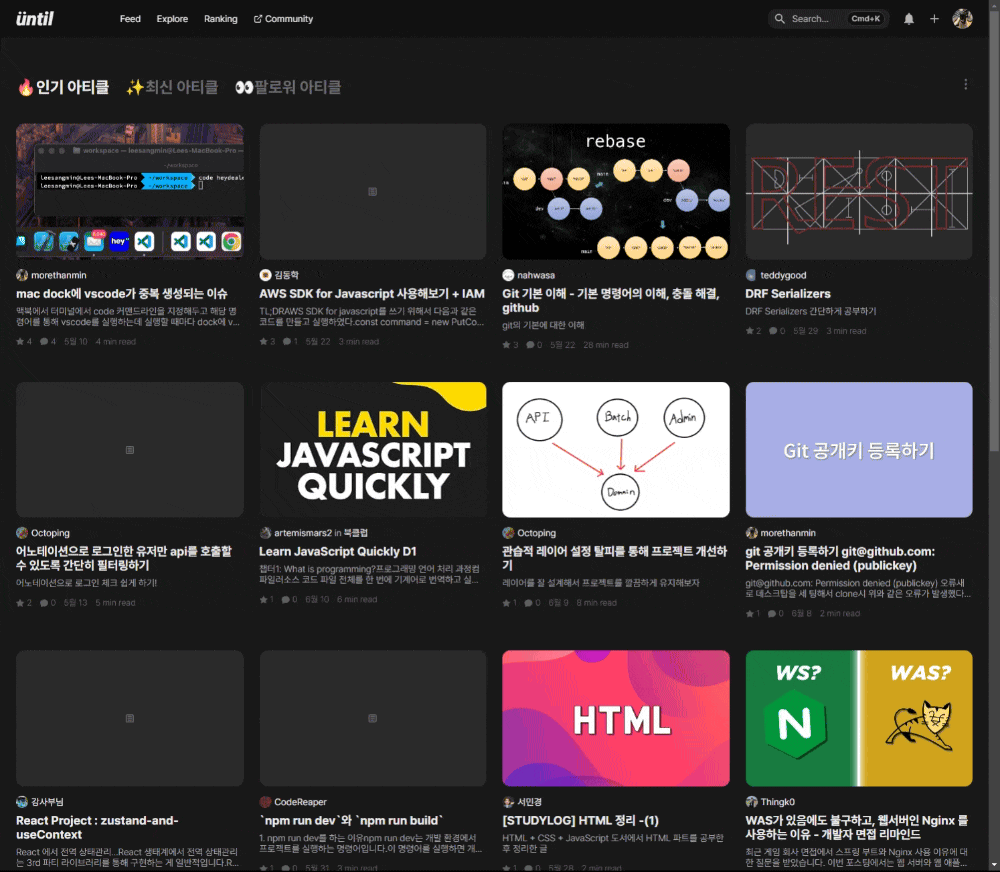Image resolution: width=1000 pixels, height=872 pixels.
Task: Click '28 min read' on Git article
Action: click(x=606, y=344)
